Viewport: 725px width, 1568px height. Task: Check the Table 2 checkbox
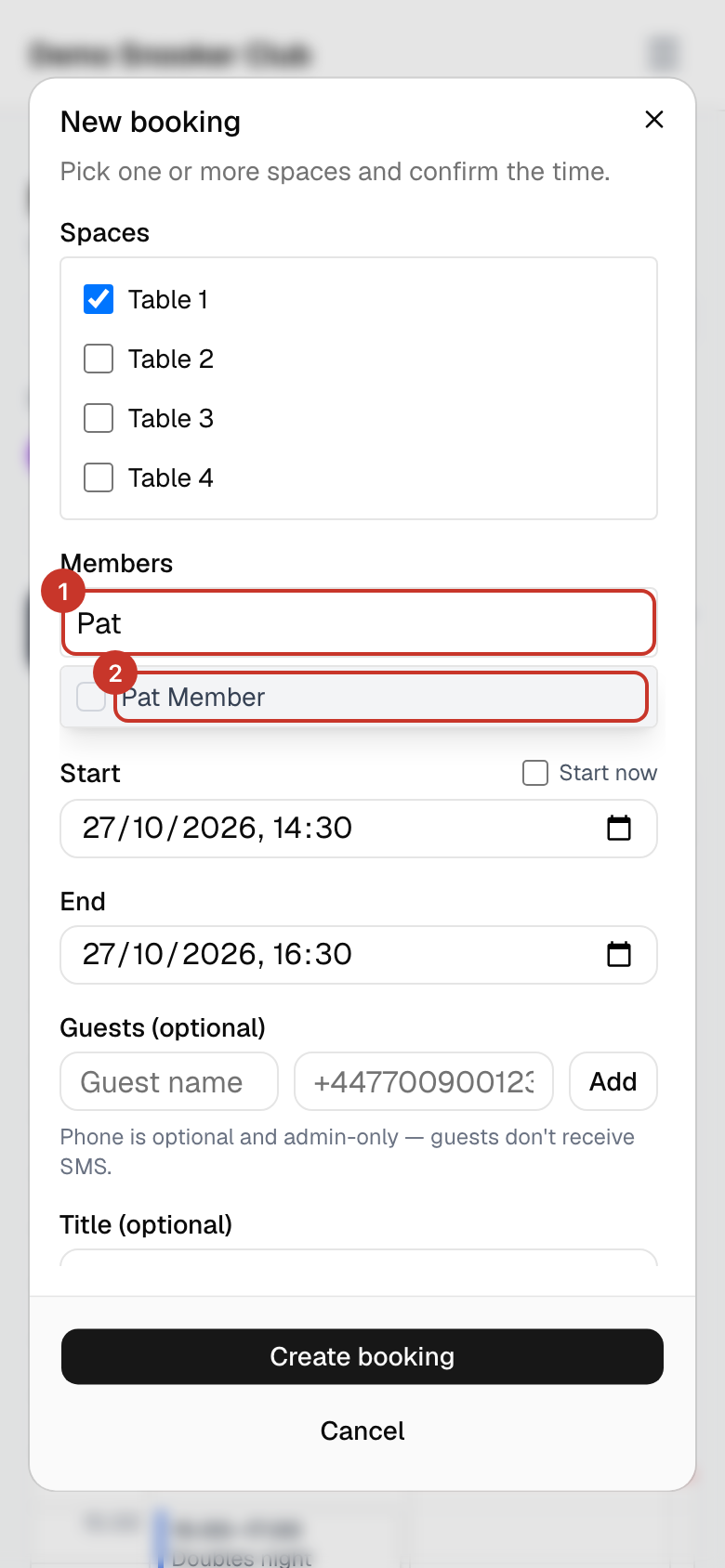(x=99, y=359)
